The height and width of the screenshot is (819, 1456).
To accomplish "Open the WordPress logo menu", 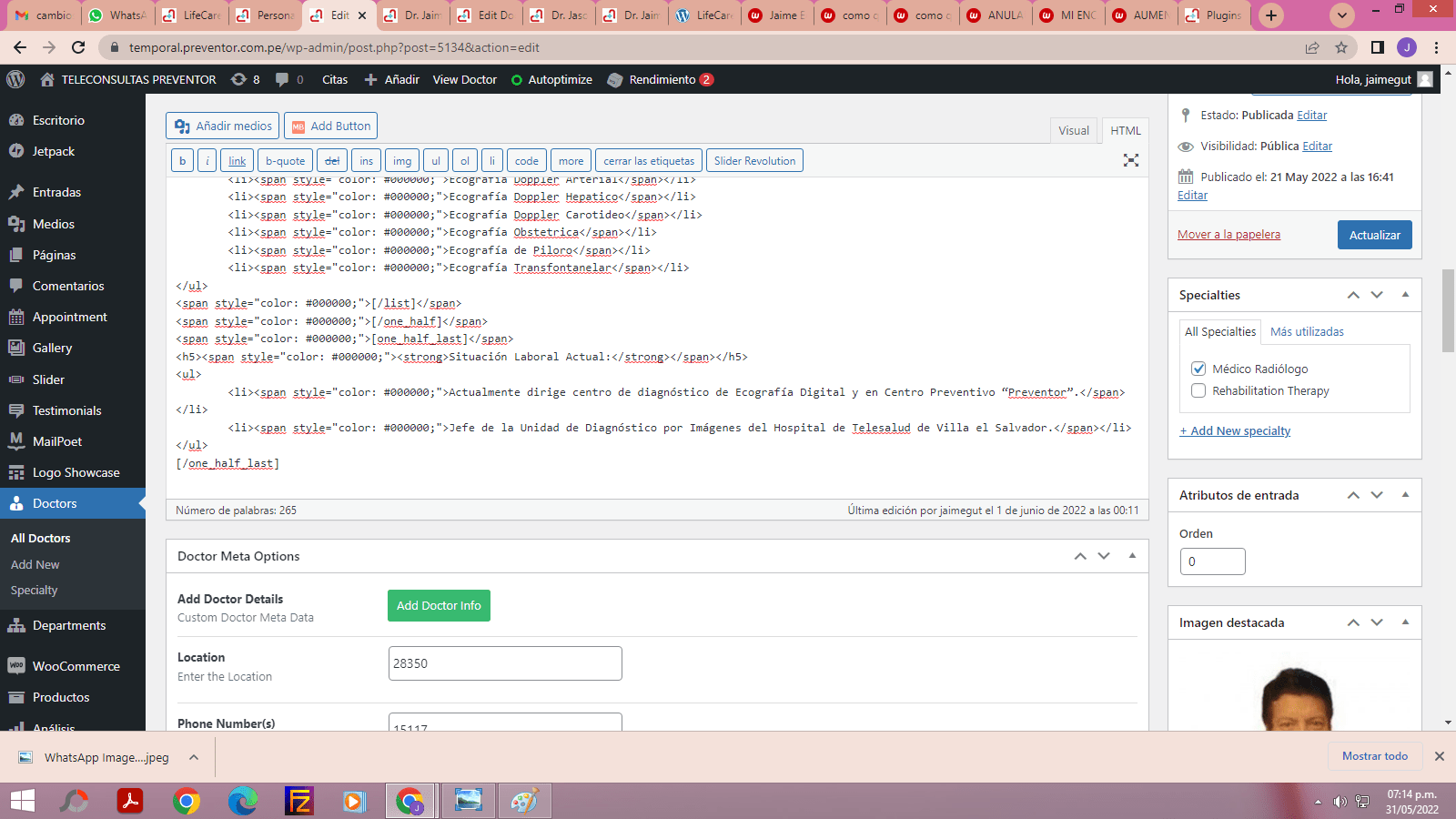I will click(x=15, y=79).
